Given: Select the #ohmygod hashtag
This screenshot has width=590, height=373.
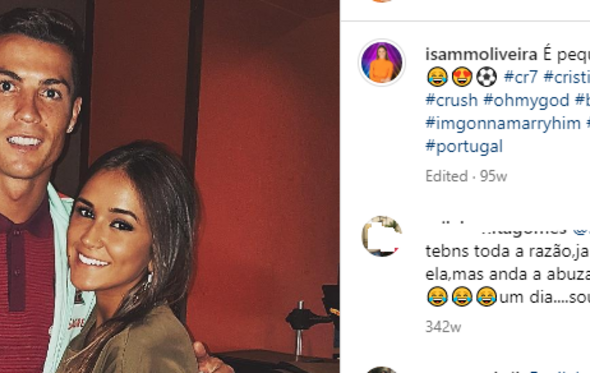Looking at the screenshot, I should (x=526, y=100).
